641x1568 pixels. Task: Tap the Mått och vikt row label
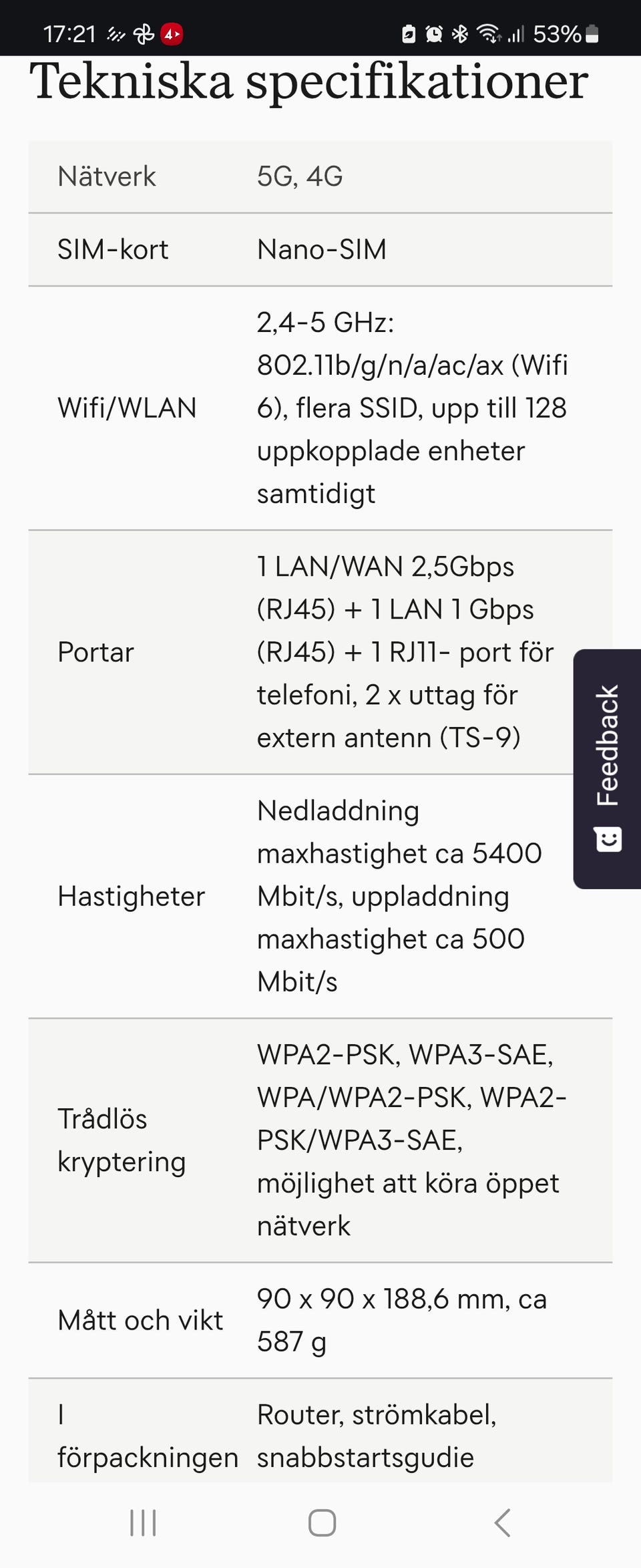coord(140,1320)
